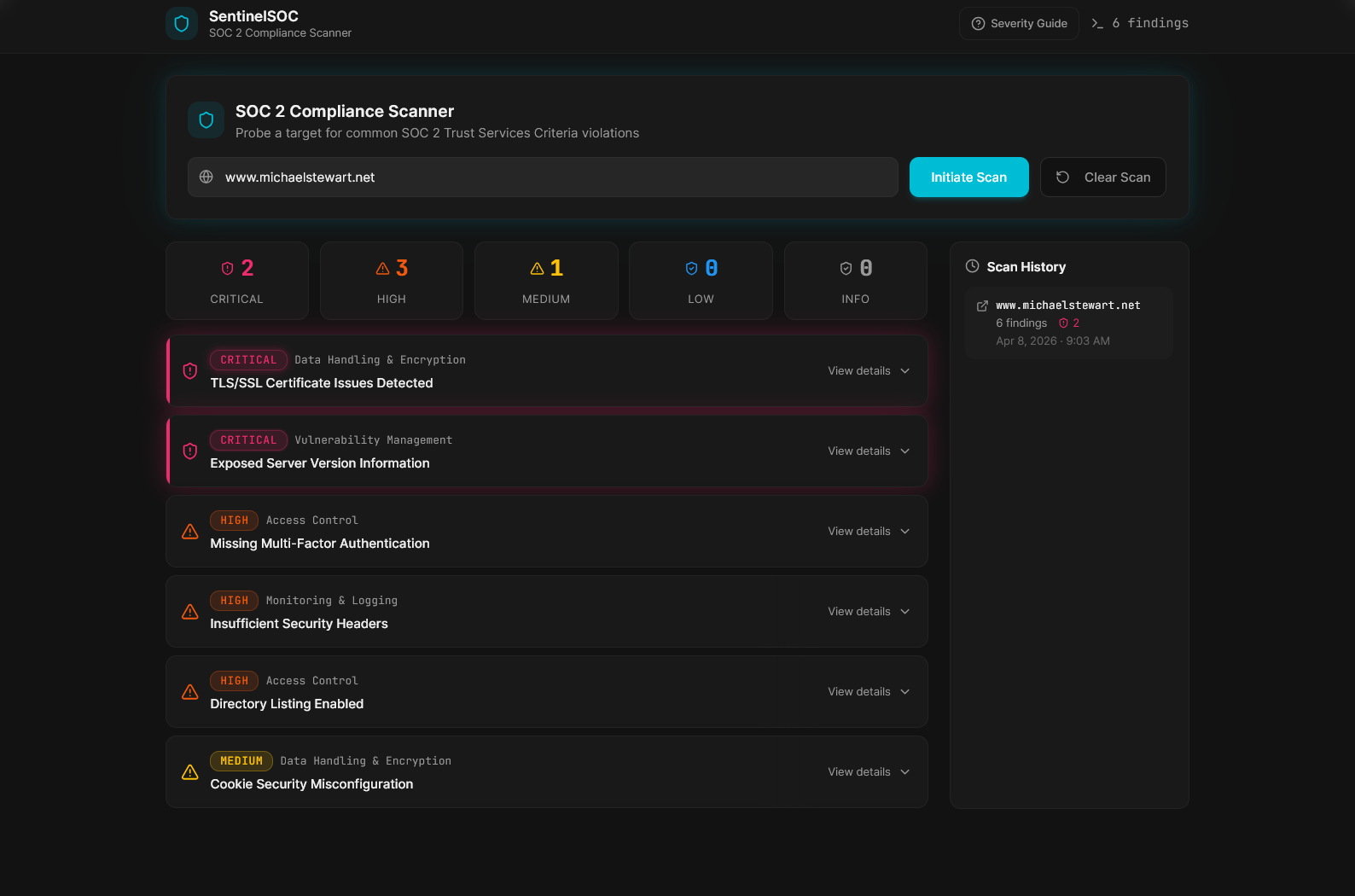Click the shield alert icon on TLS/SSL finding
This screenshot has width=1355, height=896.
click(x=190, y=371)
